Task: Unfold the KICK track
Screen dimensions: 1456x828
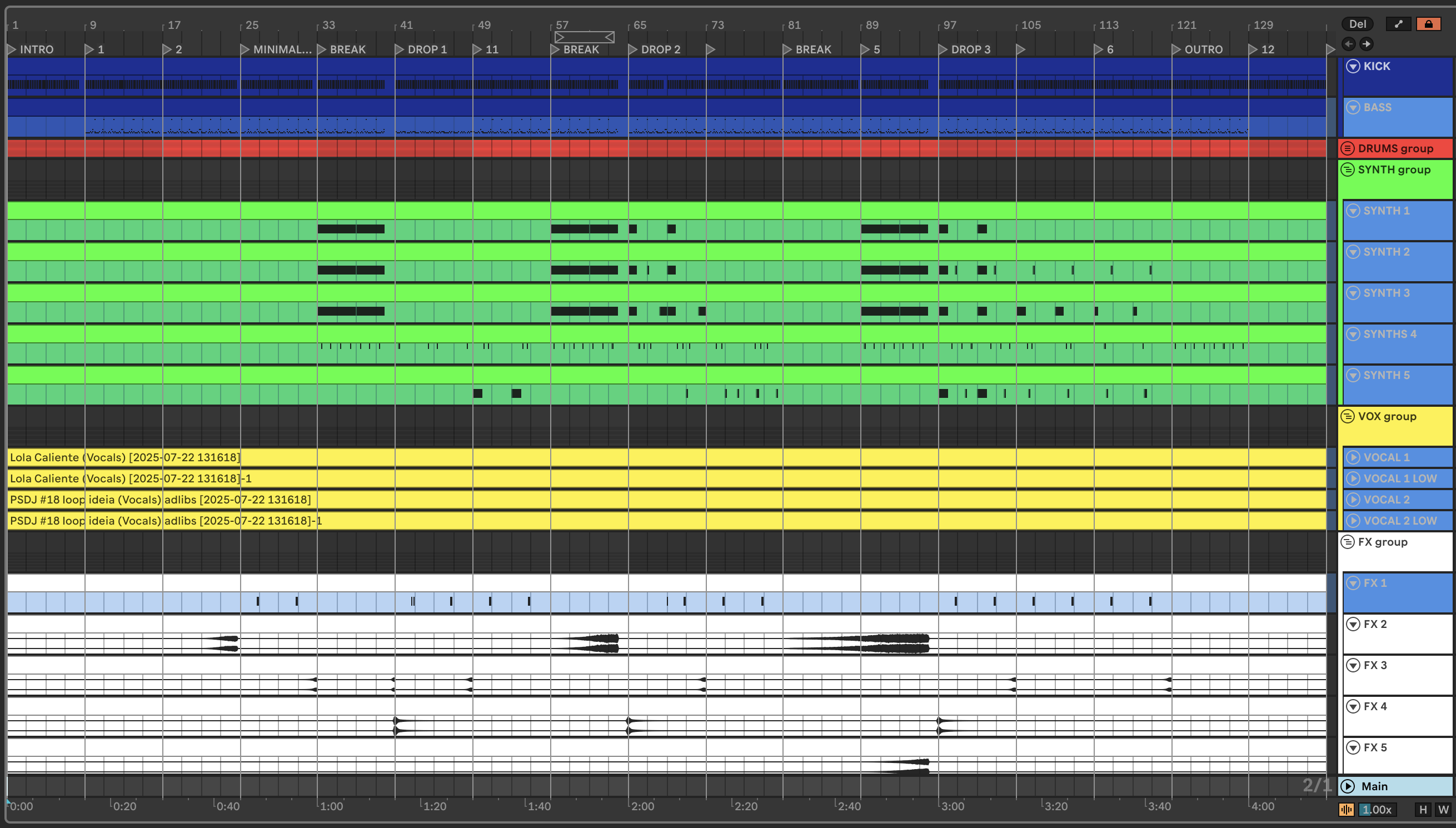Action: [x=1353, y=66]
